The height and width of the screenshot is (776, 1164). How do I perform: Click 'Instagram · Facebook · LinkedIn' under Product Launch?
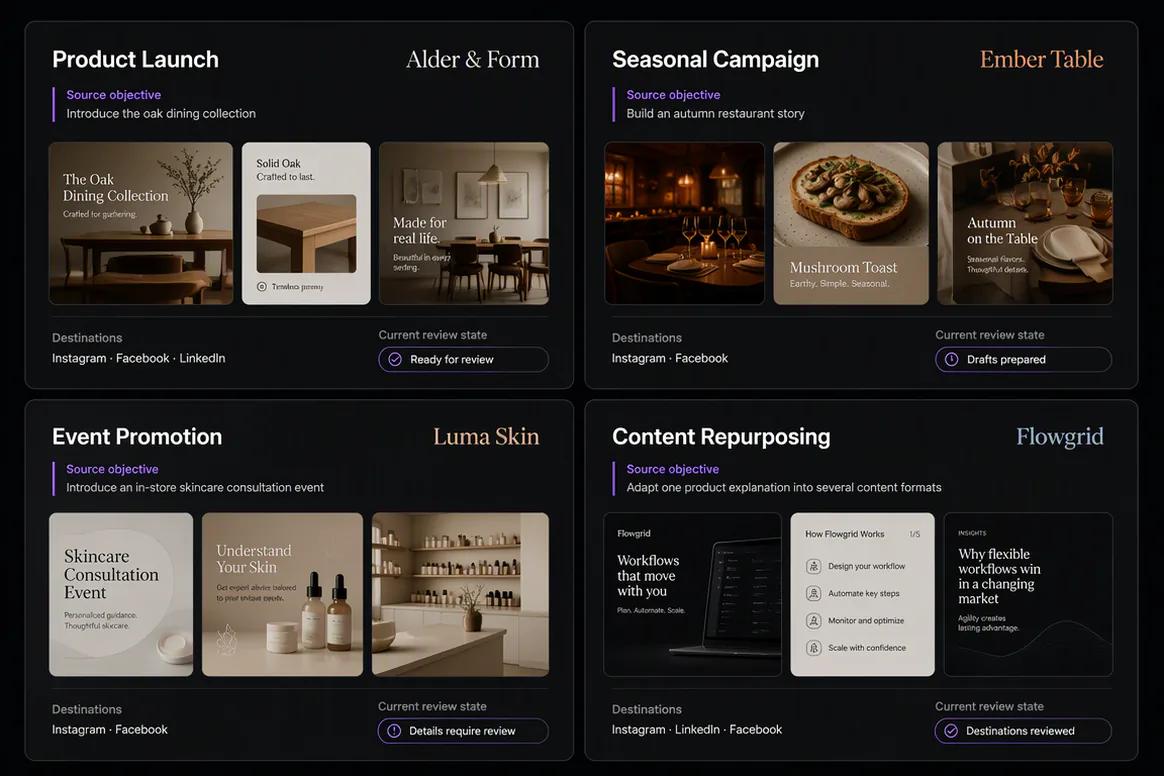coord(139,358)
